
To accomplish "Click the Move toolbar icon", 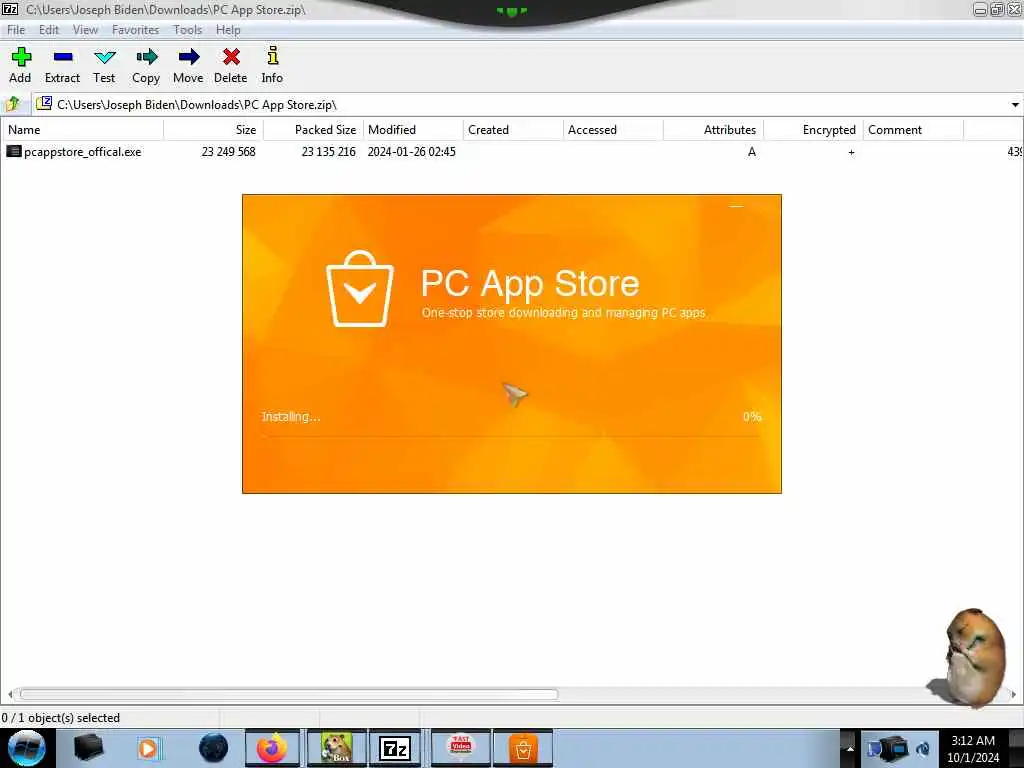I will point(188,57).
